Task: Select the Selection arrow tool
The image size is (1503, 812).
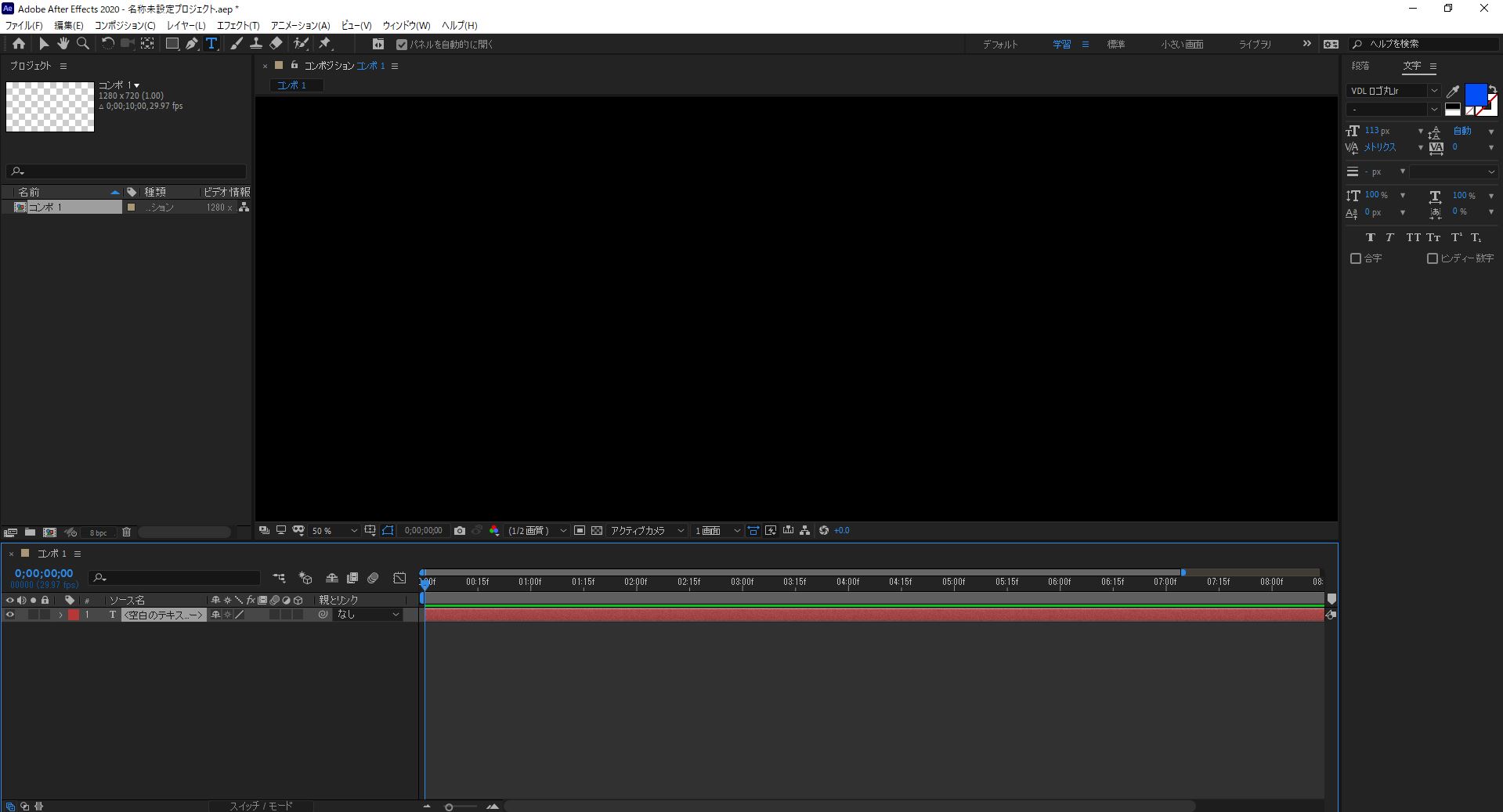Action: pyautogui.click(x=44, y=44)
